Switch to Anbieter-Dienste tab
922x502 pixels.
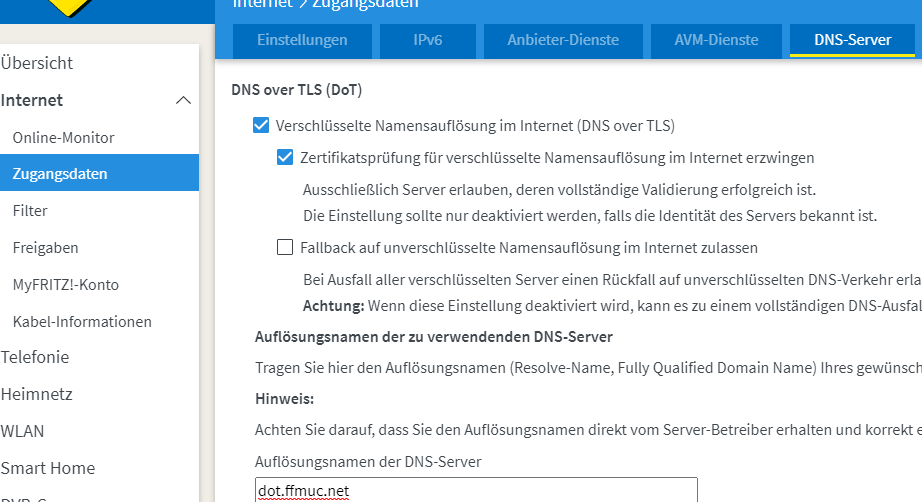[x=563, y=41]
